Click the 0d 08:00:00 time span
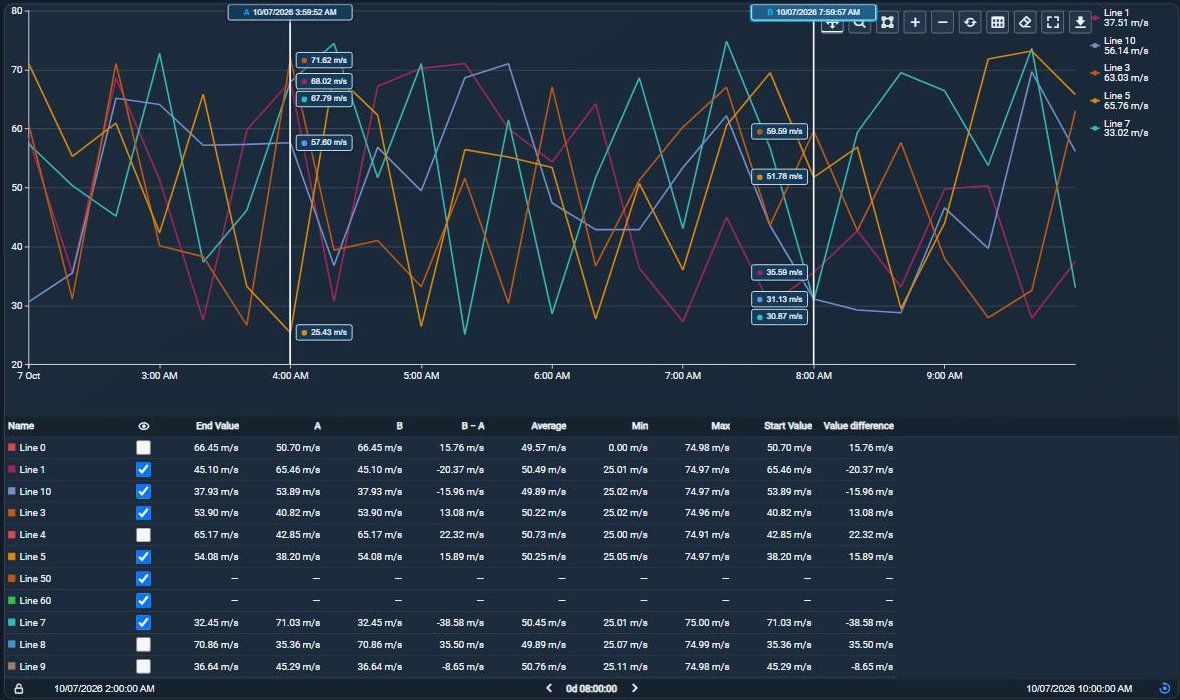 coord(592,689)
